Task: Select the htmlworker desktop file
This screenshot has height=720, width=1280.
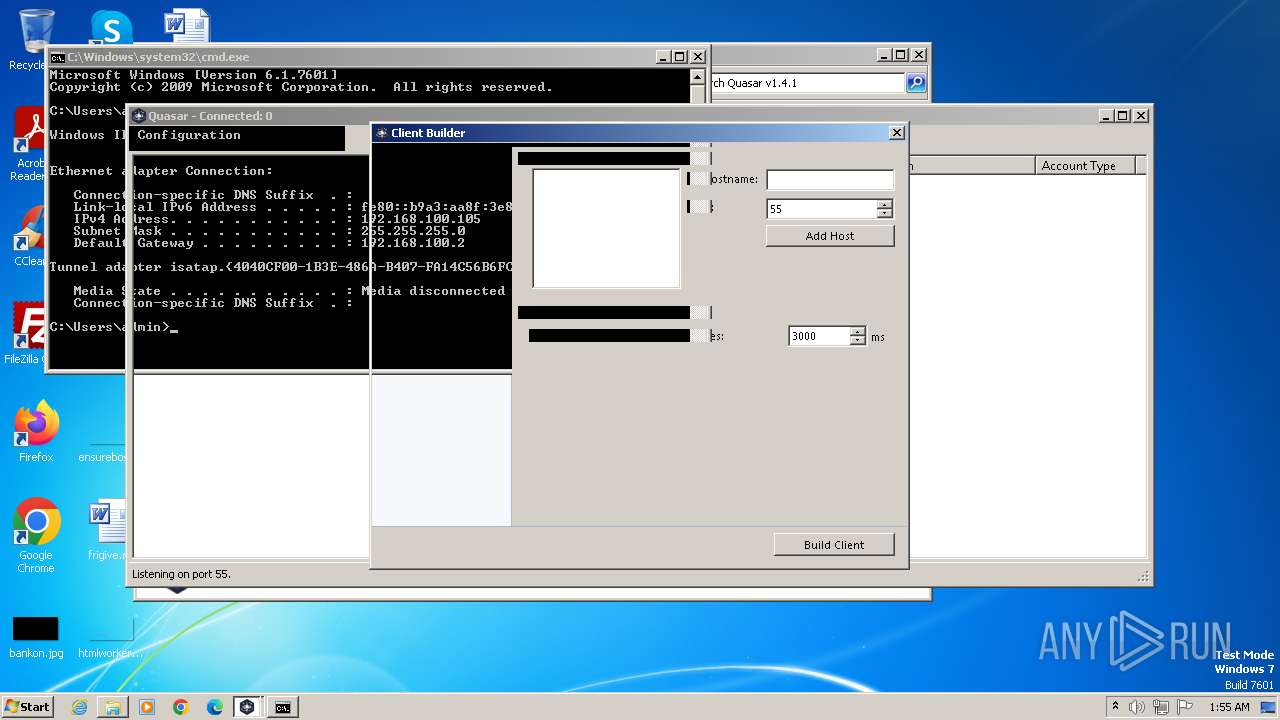Action: point(110,637)
